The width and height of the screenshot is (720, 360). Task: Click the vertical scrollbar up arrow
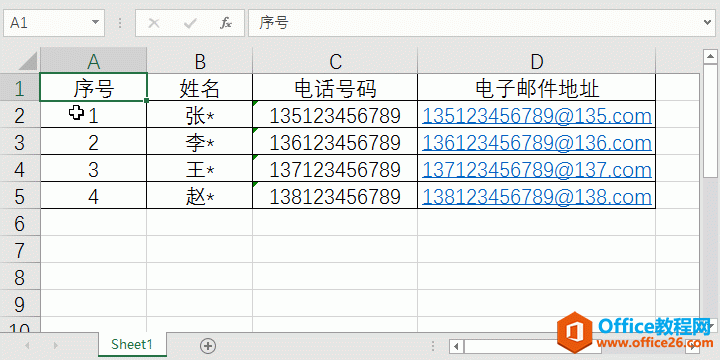(710, 56)
